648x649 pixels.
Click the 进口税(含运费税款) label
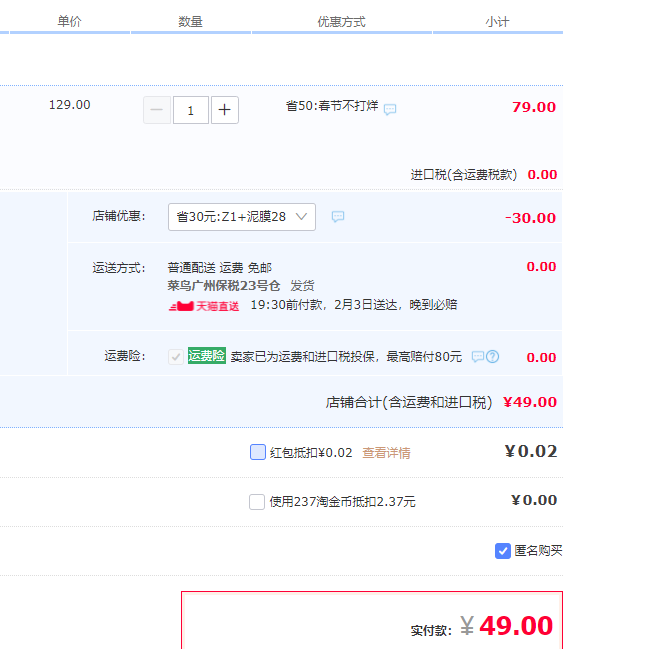(464, 175)
